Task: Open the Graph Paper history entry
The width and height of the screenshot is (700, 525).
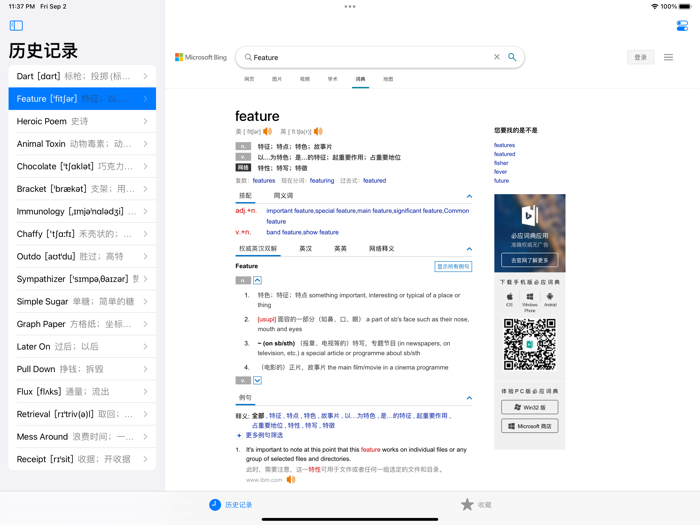Action: pyautogui.click(x=82, y=324)
